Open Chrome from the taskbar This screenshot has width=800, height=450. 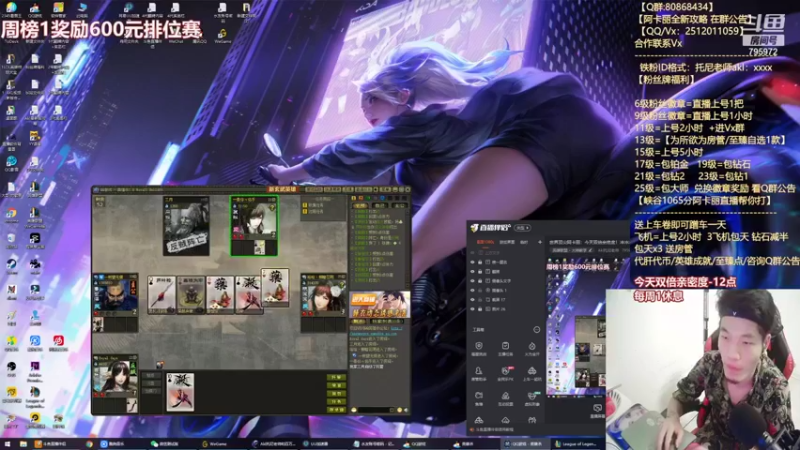[89, 444]
